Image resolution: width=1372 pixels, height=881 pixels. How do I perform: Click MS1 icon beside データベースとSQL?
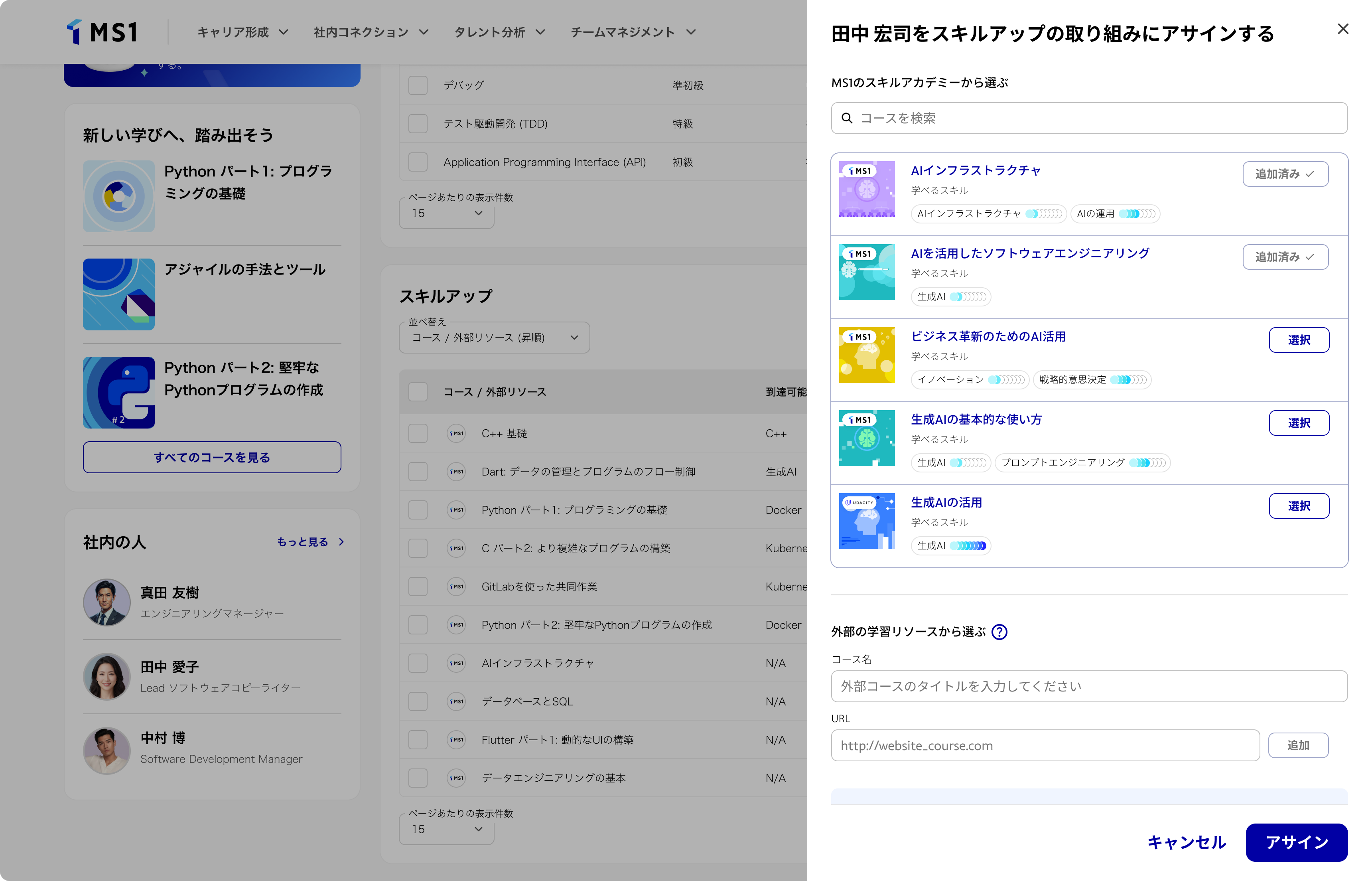(455, 701)
